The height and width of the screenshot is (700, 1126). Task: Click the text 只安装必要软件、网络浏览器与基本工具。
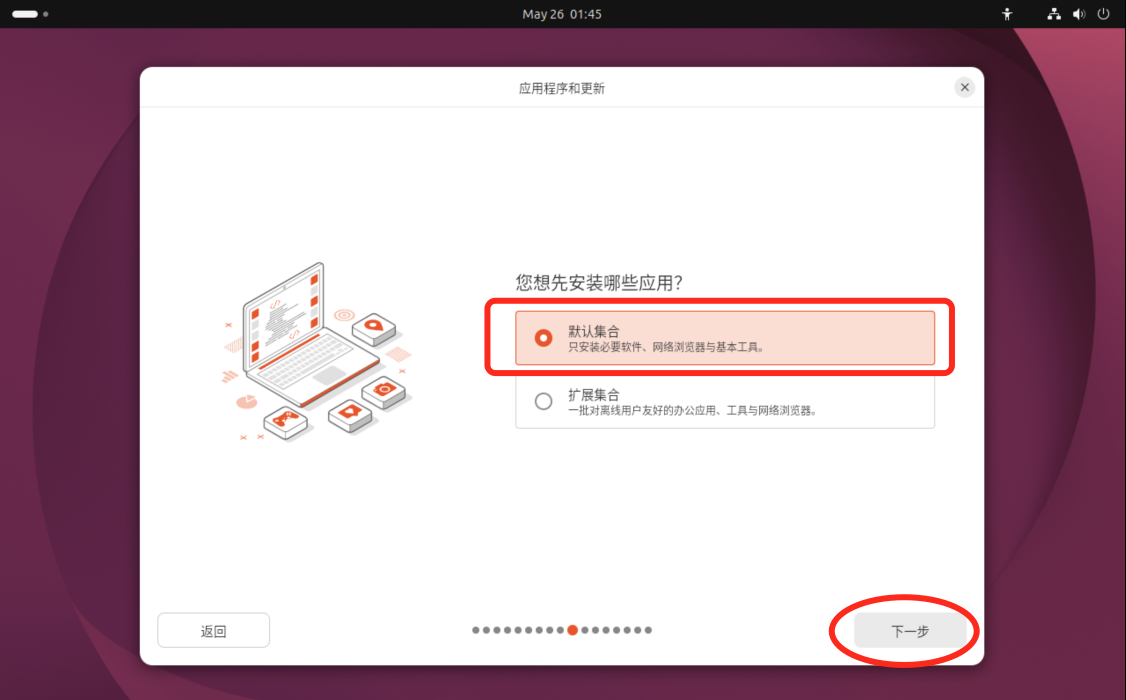[x=667, y=347]
